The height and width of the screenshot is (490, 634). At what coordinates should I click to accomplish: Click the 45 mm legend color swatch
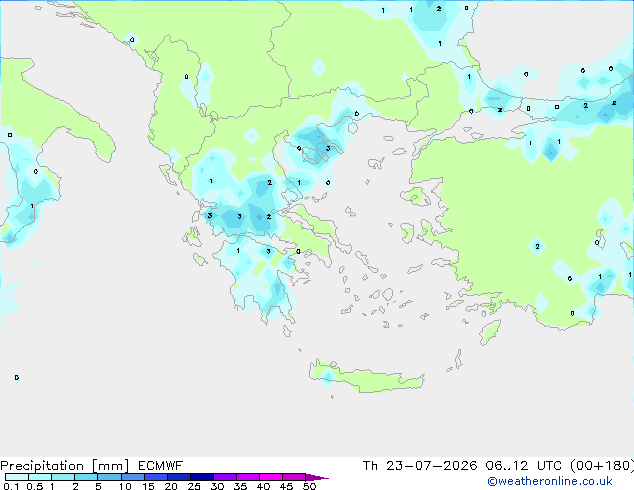pos(294,477)
